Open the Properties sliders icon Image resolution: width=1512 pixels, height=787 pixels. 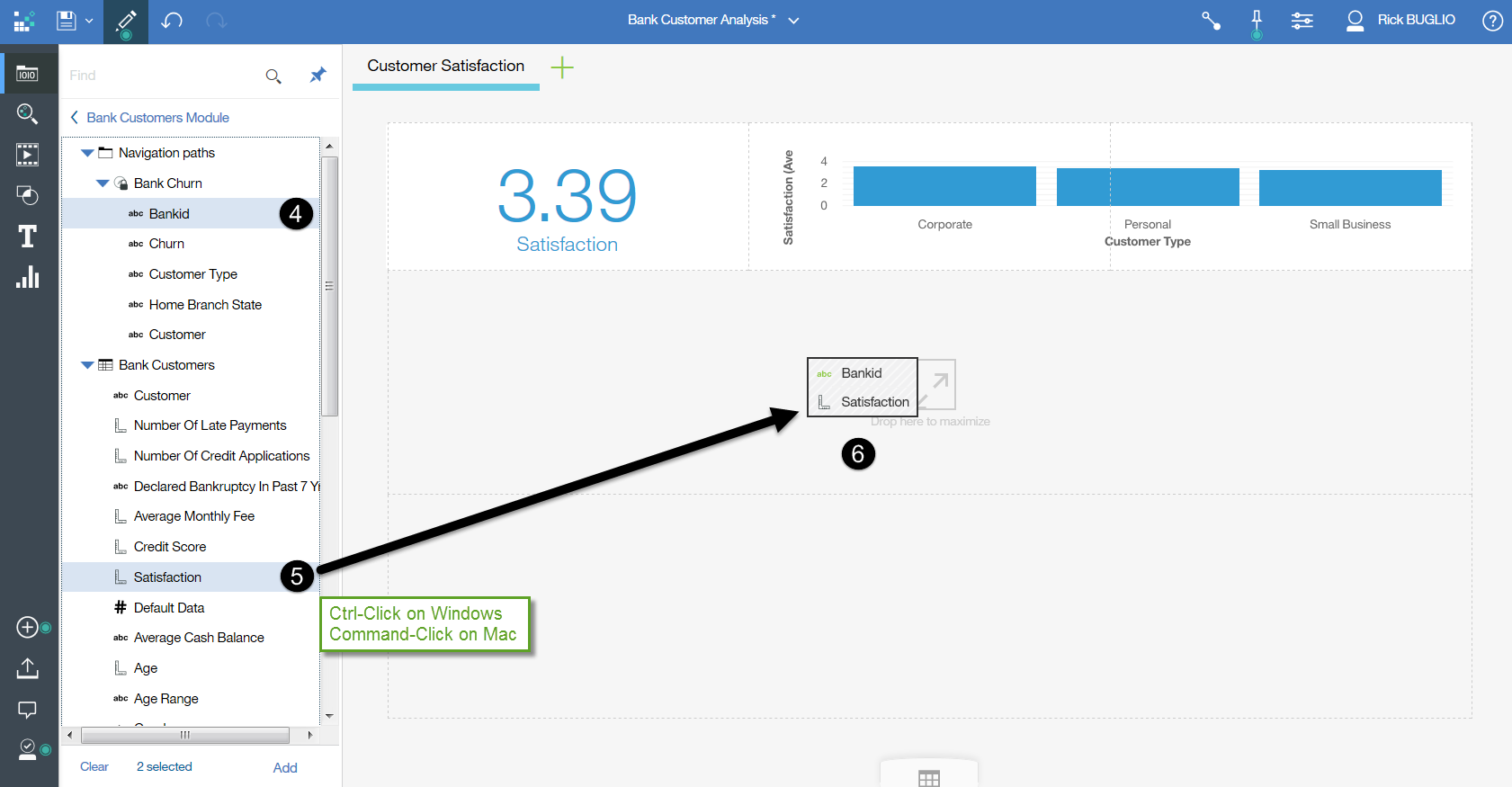tap(1302, 21)
